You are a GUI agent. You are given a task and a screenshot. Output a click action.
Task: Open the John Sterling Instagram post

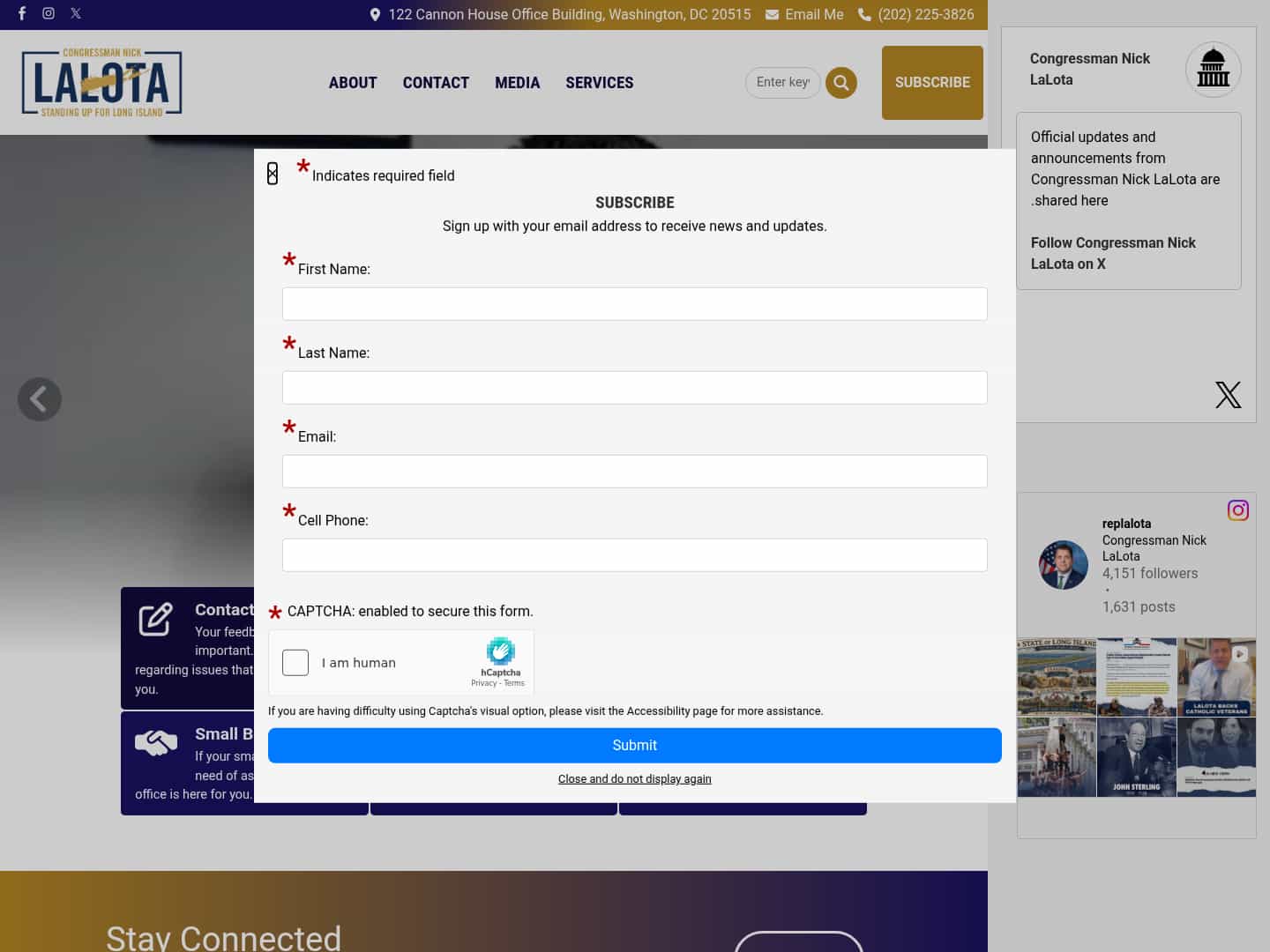tap(1137, 757)
